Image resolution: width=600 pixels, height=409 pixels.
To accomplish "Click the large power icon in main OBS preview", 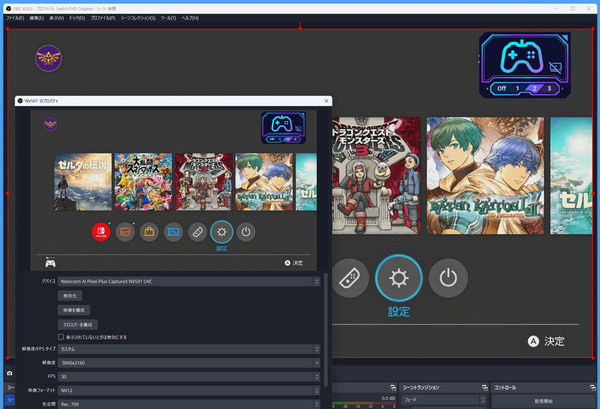I will 448,278.
